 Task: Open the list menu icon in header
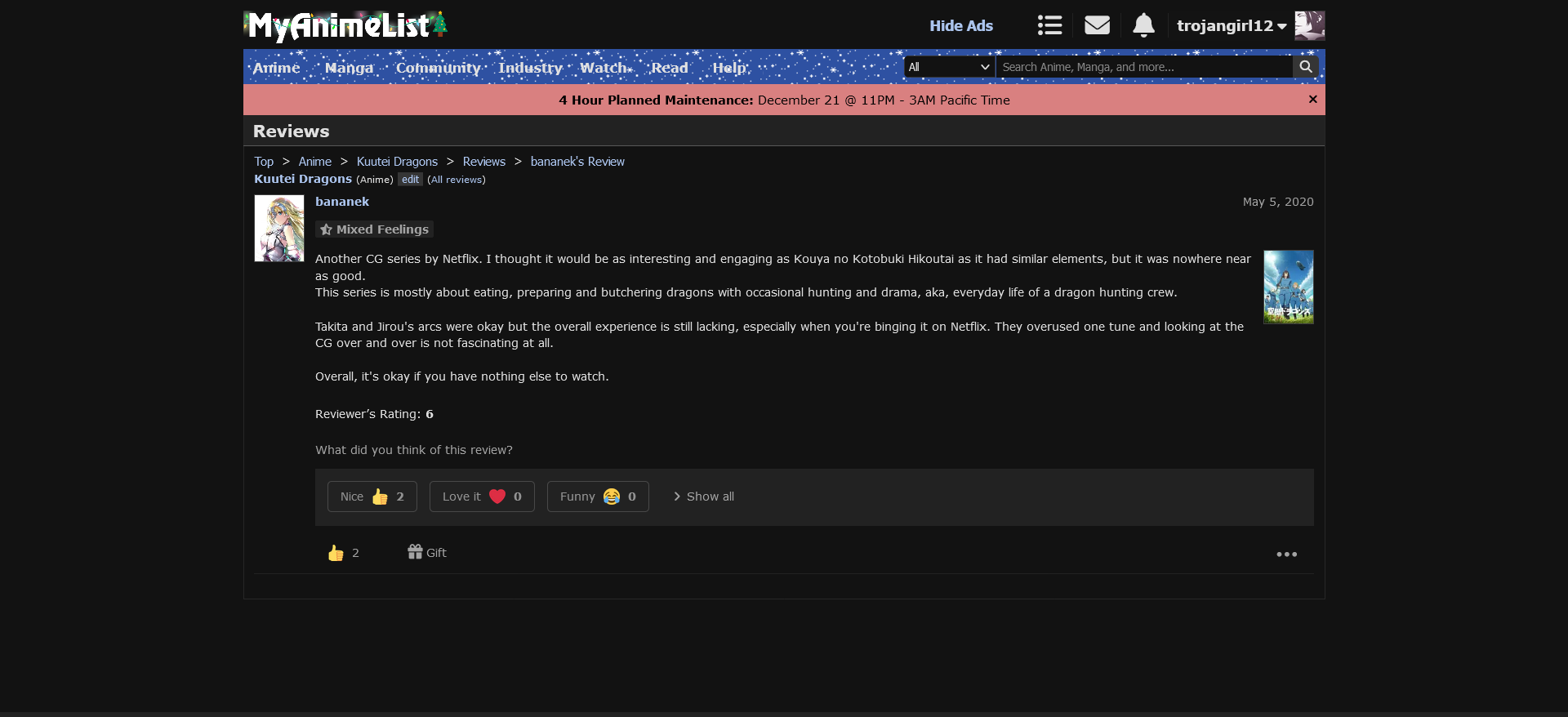tap(1049, 25)
